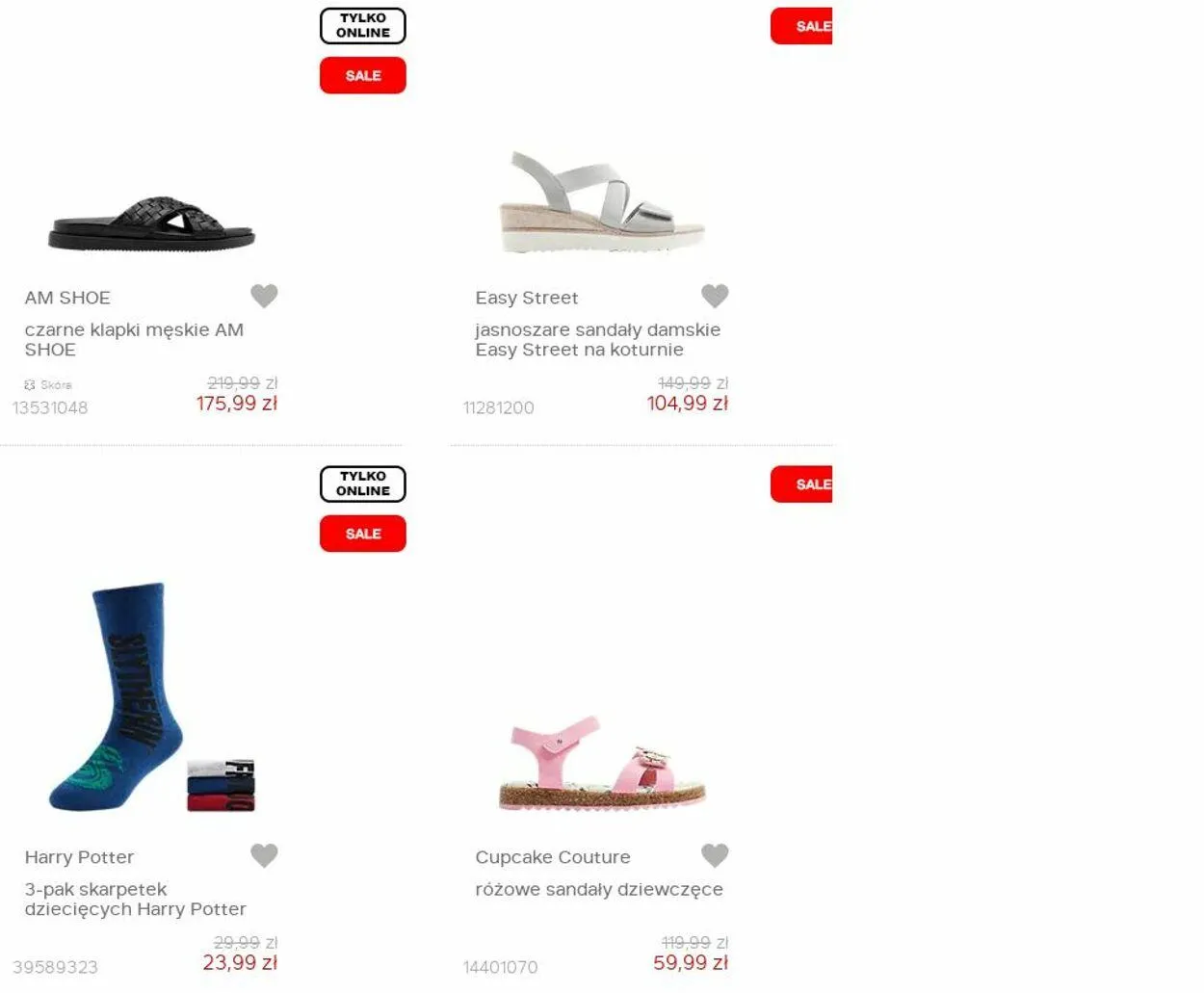The height and width of the screenshot is (993, 1204).
Task: Open 'różowe sandały dziewczęce' product link
Action: [599, 889]
